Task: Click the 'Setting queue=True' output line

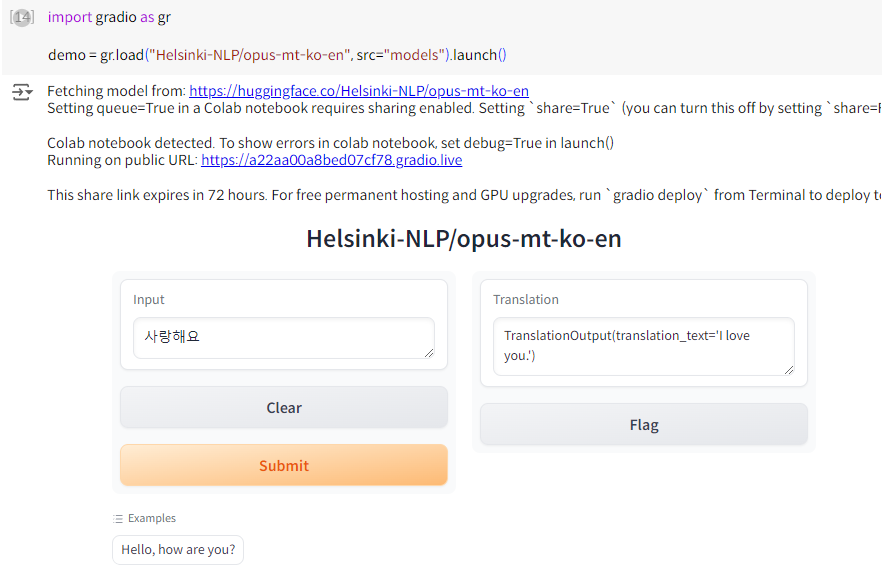Action: (x=464, y=108)
